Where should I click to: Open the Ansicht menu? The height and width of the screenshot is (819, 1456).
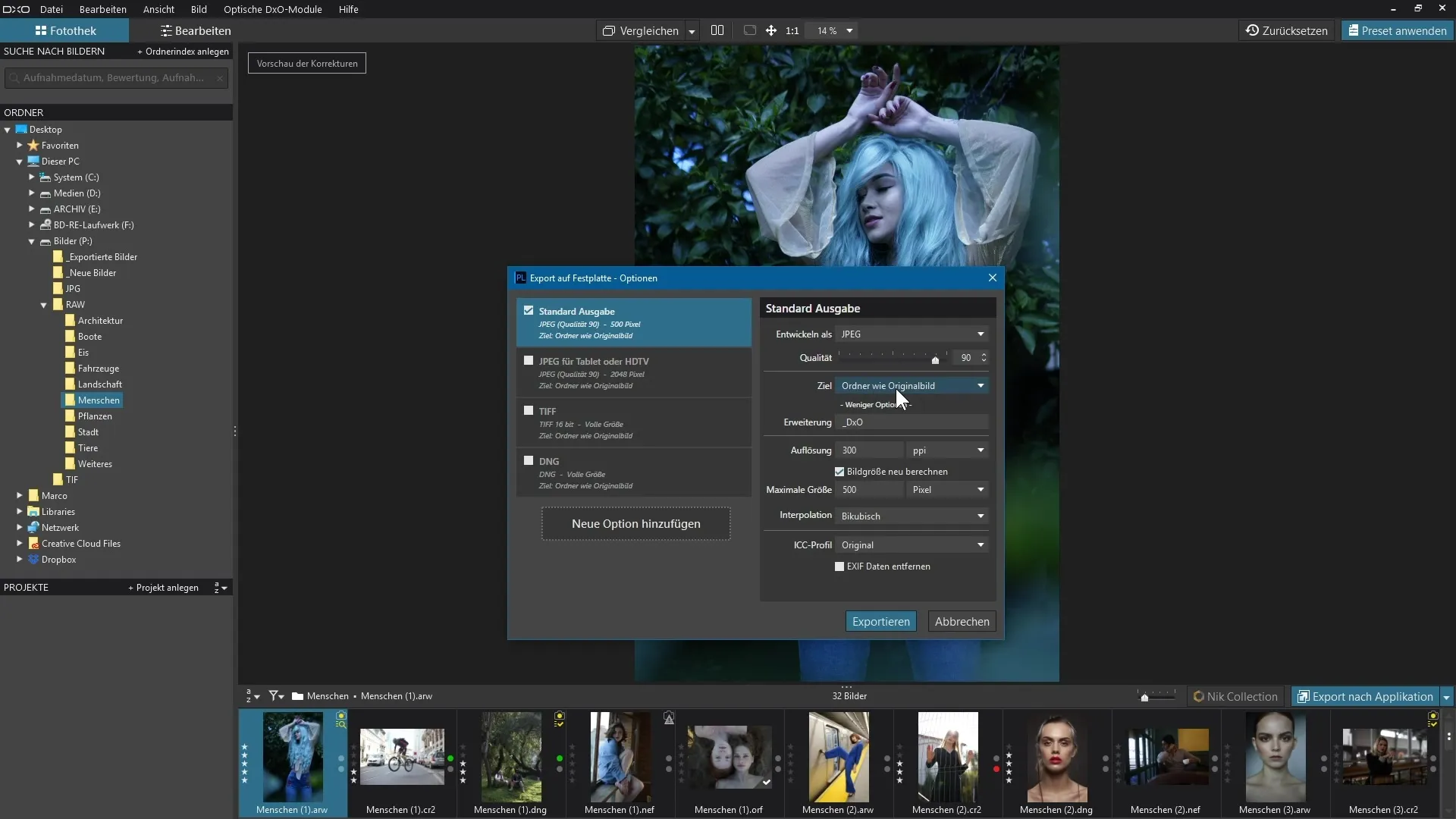pos(158,9)
